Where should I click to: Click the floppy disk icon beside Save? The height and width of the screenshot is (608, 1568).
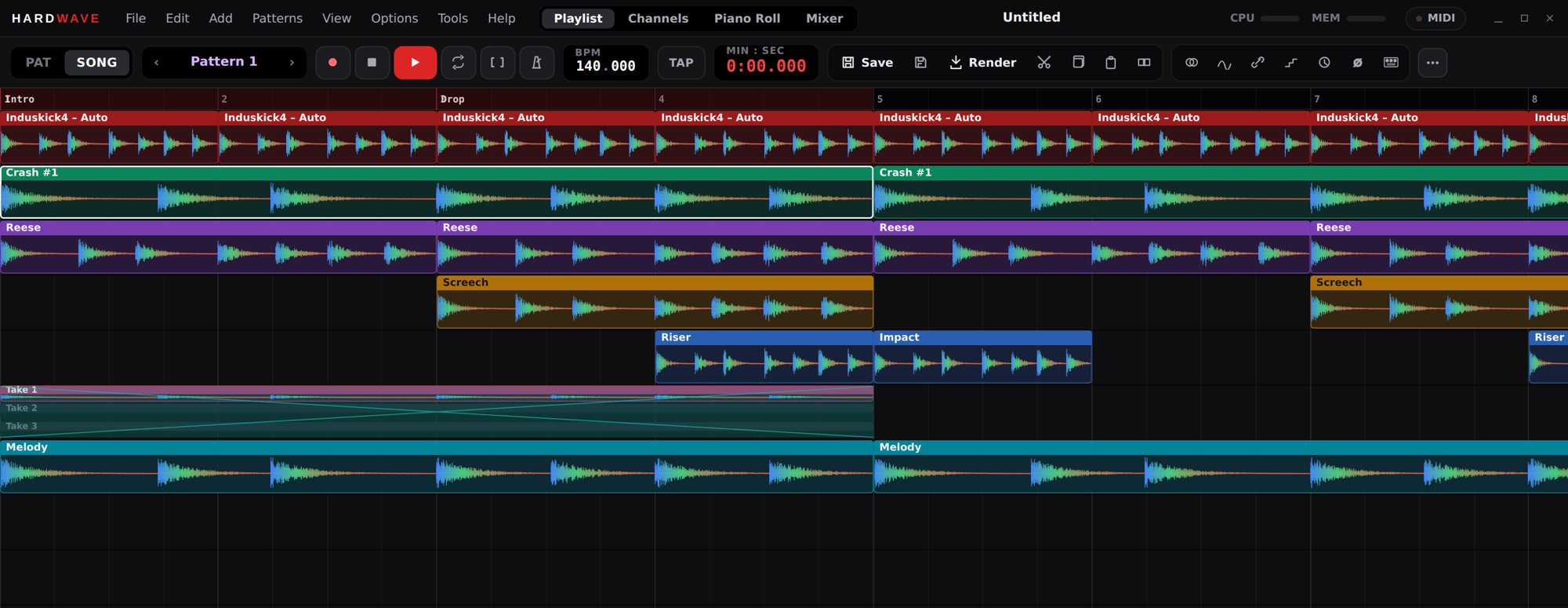tap(921, 63)
